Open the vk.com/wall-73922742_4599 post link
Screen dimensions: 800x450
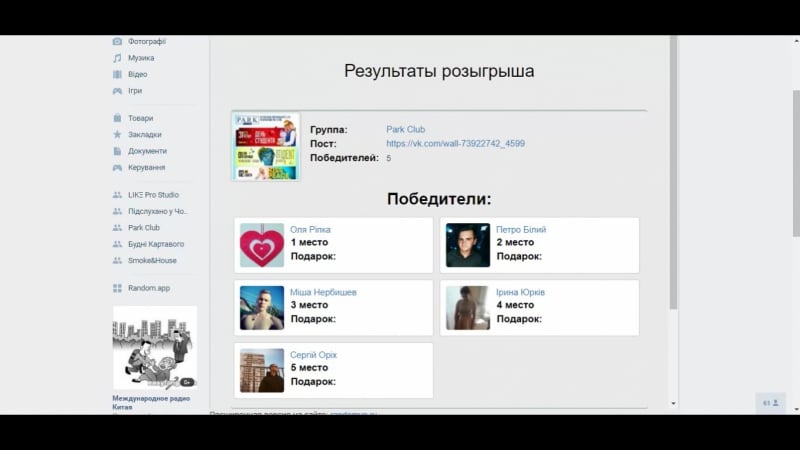click(x=455, y=143)
